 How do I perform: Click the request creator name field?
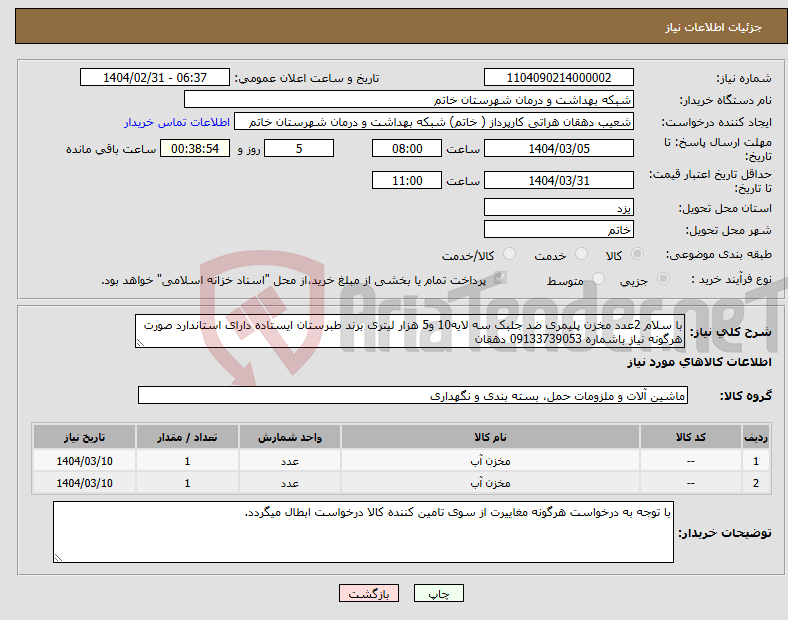pos(434,122)
